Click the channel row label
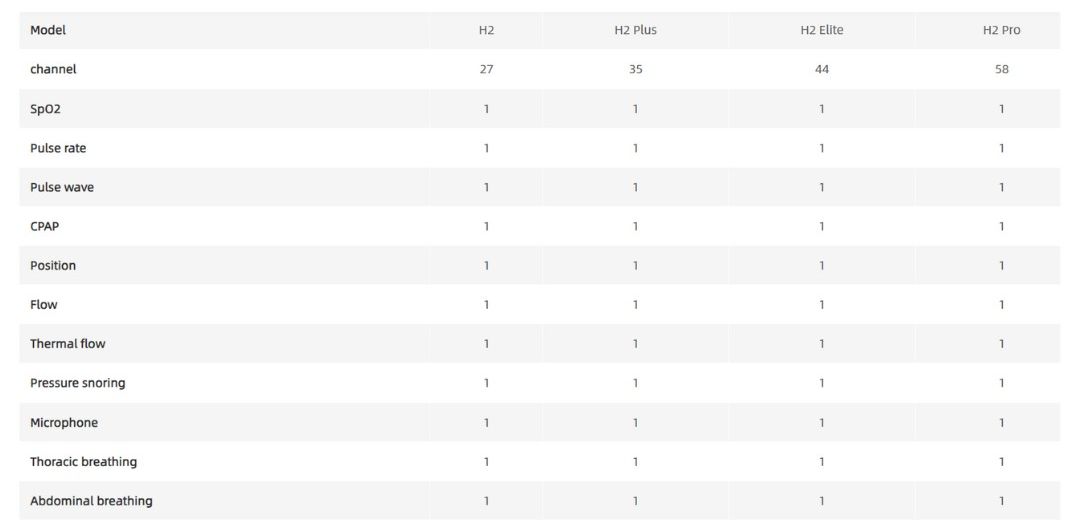Screen dimensions: 1080x529 click(x=53, y=69)
